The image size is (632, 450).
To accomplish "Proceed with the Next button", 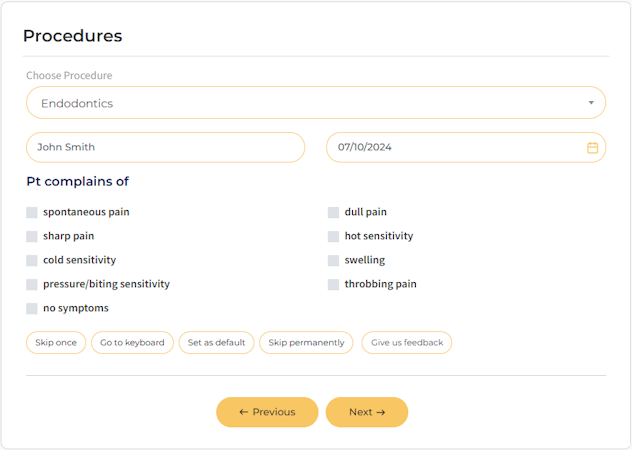I will 367,412.
